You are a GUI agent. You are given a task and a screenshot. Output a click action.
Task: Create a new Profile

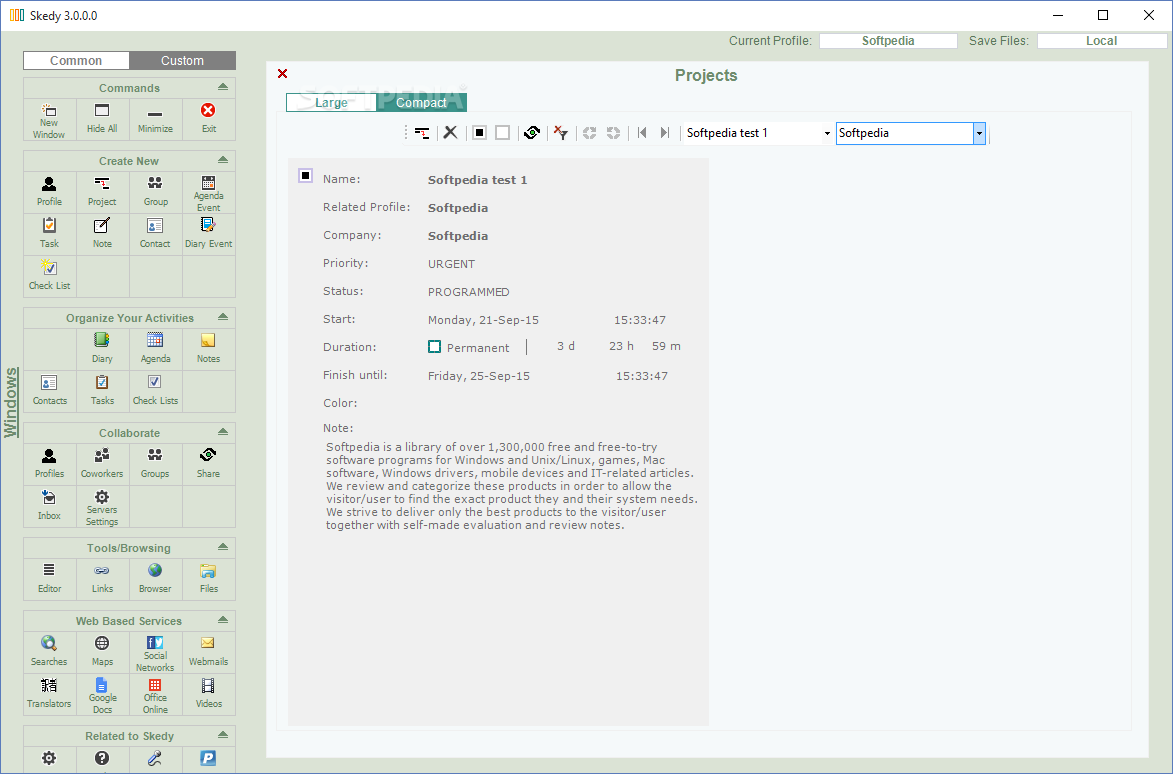coord(49,192)
